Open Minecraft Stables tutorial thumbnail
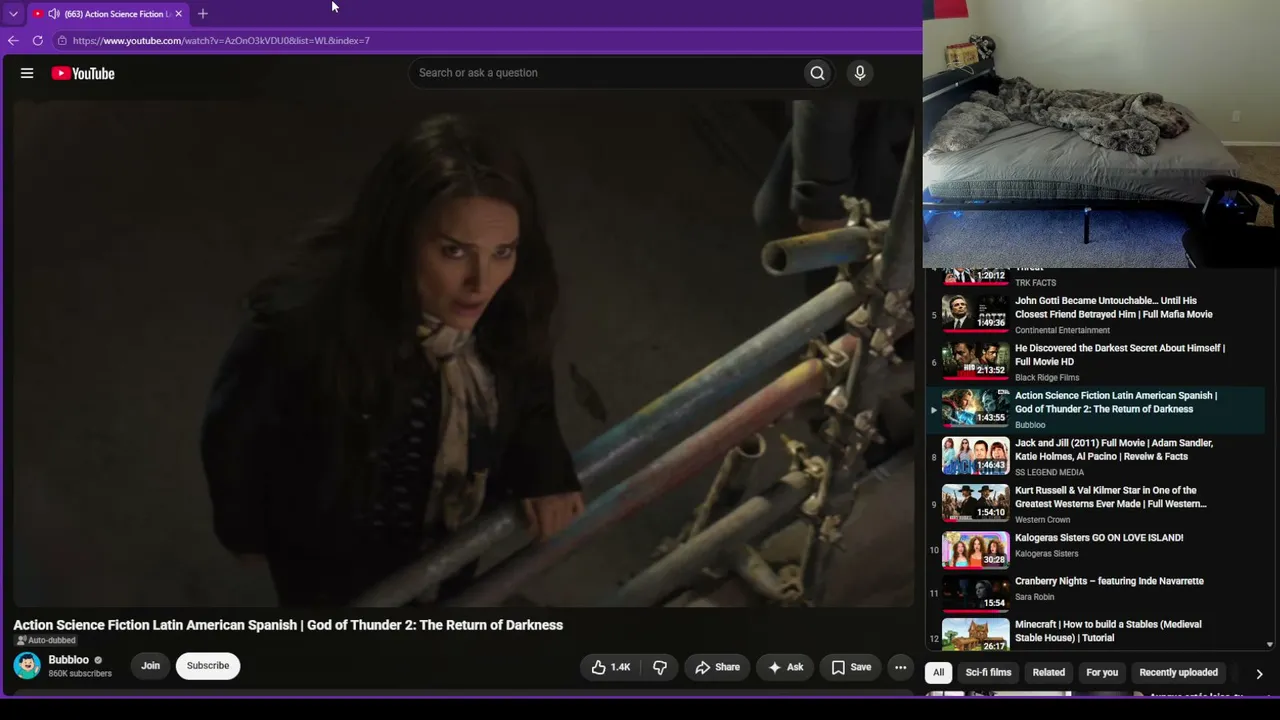The width and height of the screenshot is (1280, 720). point(975,636)
